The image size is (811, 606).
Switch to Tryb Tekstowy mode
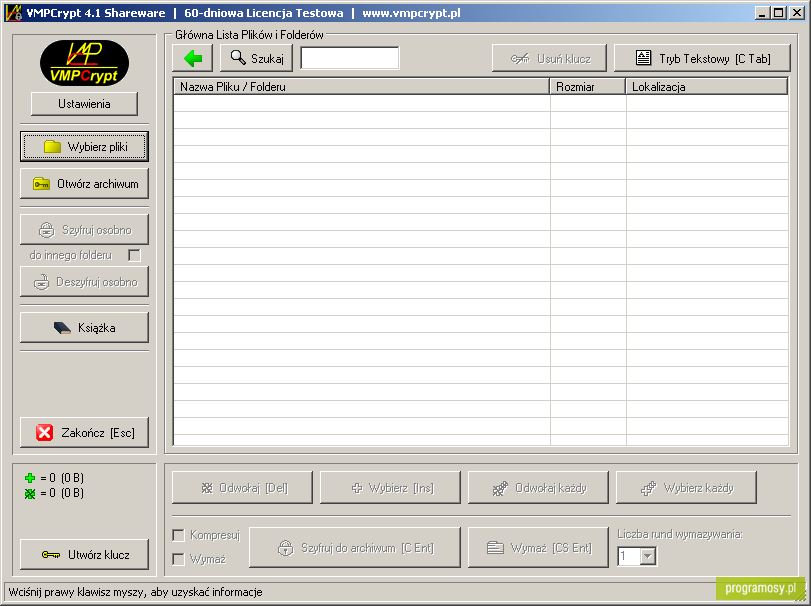(x=702, y=58)
